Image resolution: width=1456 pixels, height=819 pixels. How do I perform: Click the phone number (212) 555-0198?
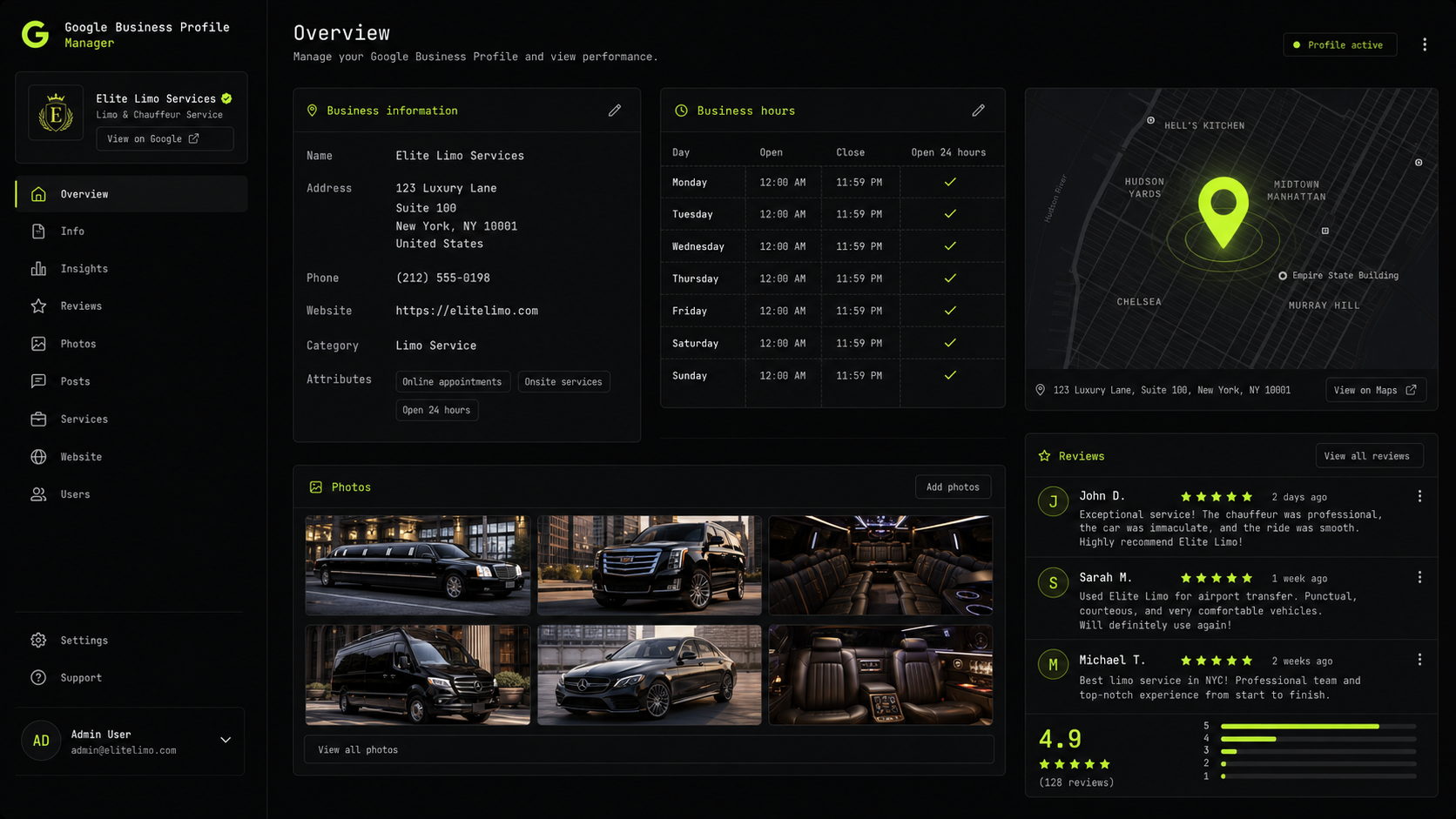point(443,279)
